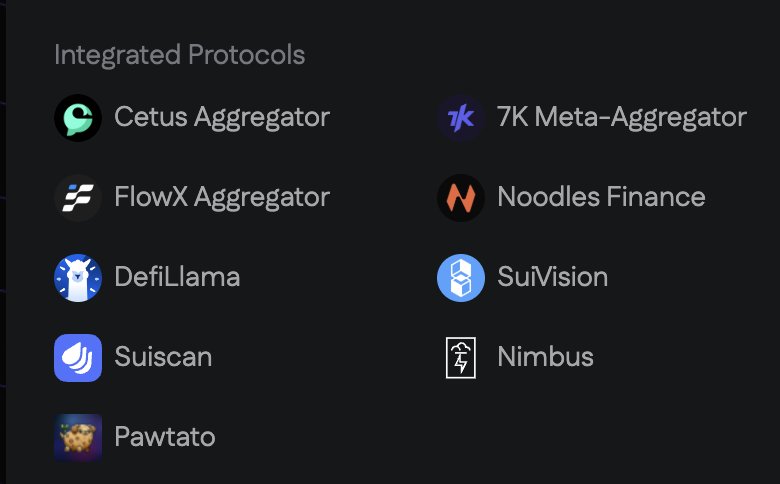Go to FlowX Aggregator protocol

(x=222, y=197)
